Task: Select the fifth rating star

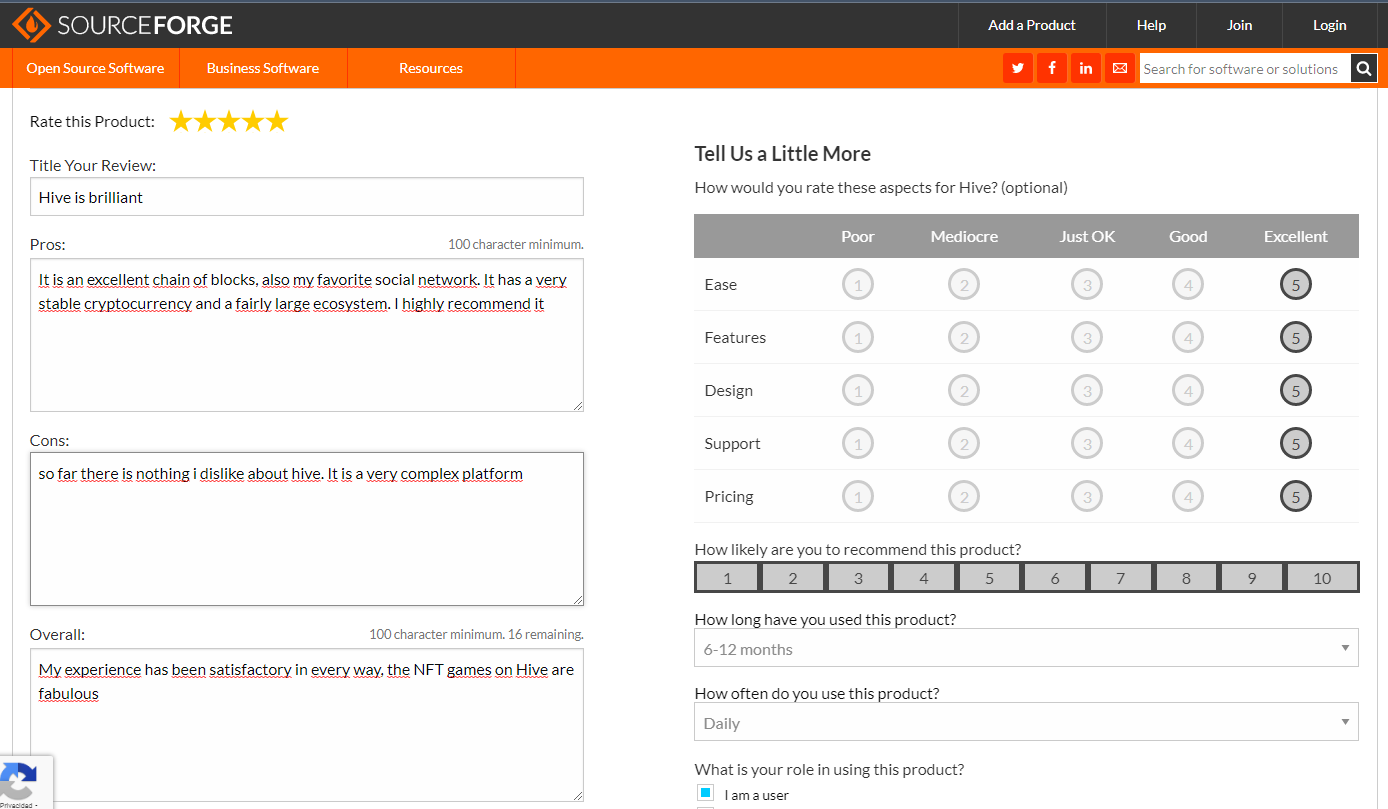Action: [277, 121]
